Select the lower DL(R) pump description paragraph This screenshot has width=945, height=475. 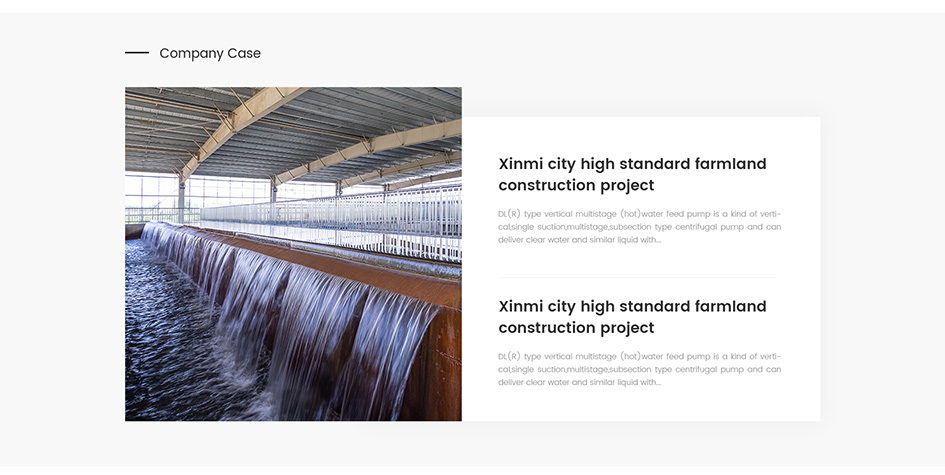click(x=639, y=369)
